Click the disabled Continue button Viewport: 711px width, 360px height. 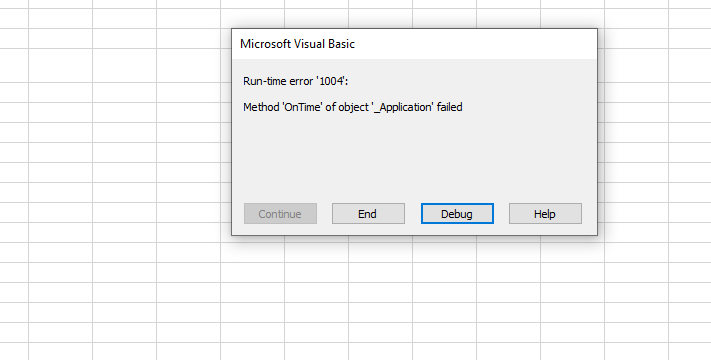(280, 214)
